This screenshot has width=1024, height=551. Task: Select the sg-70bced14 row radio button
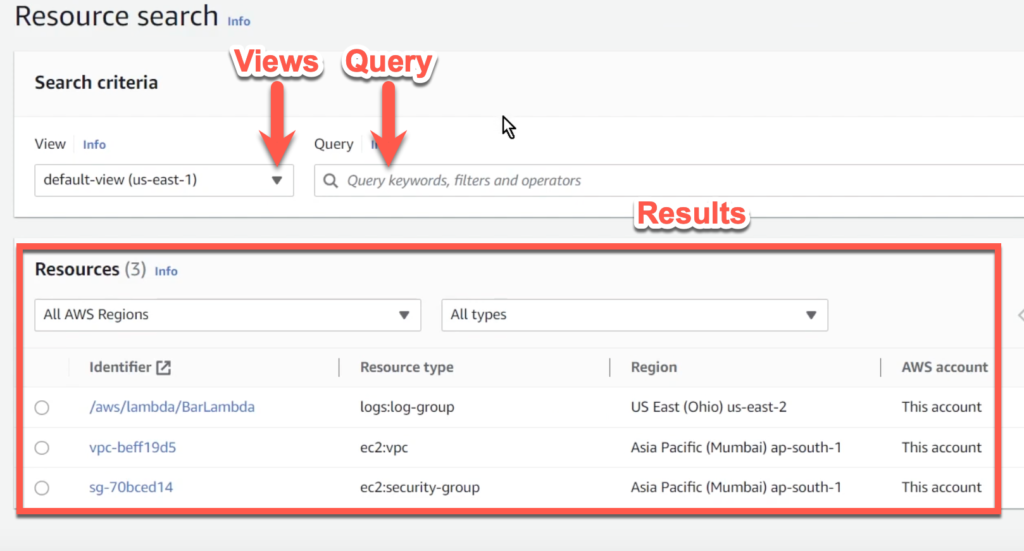pyautogui.click(x=41, y=487)
